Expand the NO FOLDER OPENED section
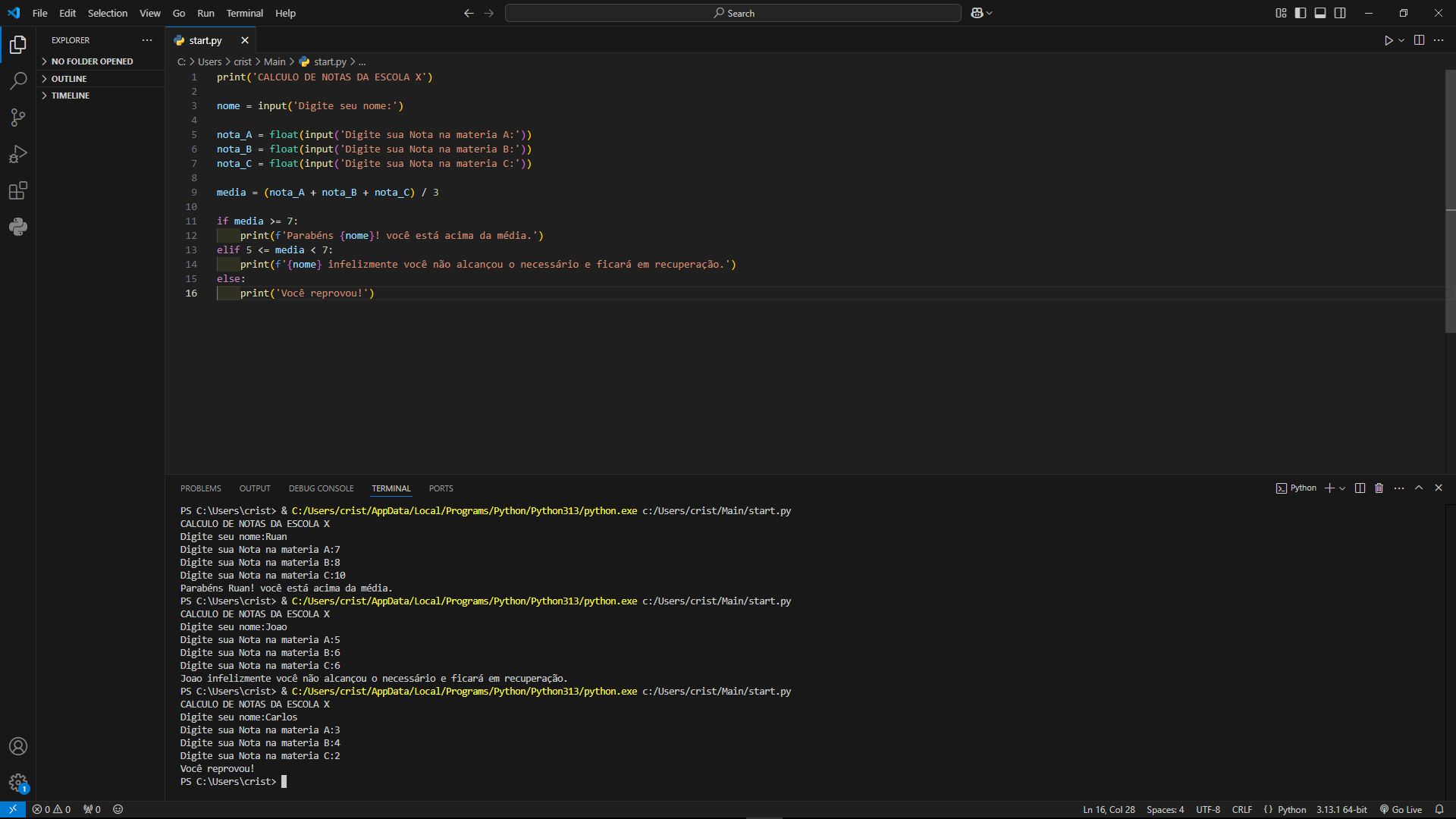 click(92, 61)
